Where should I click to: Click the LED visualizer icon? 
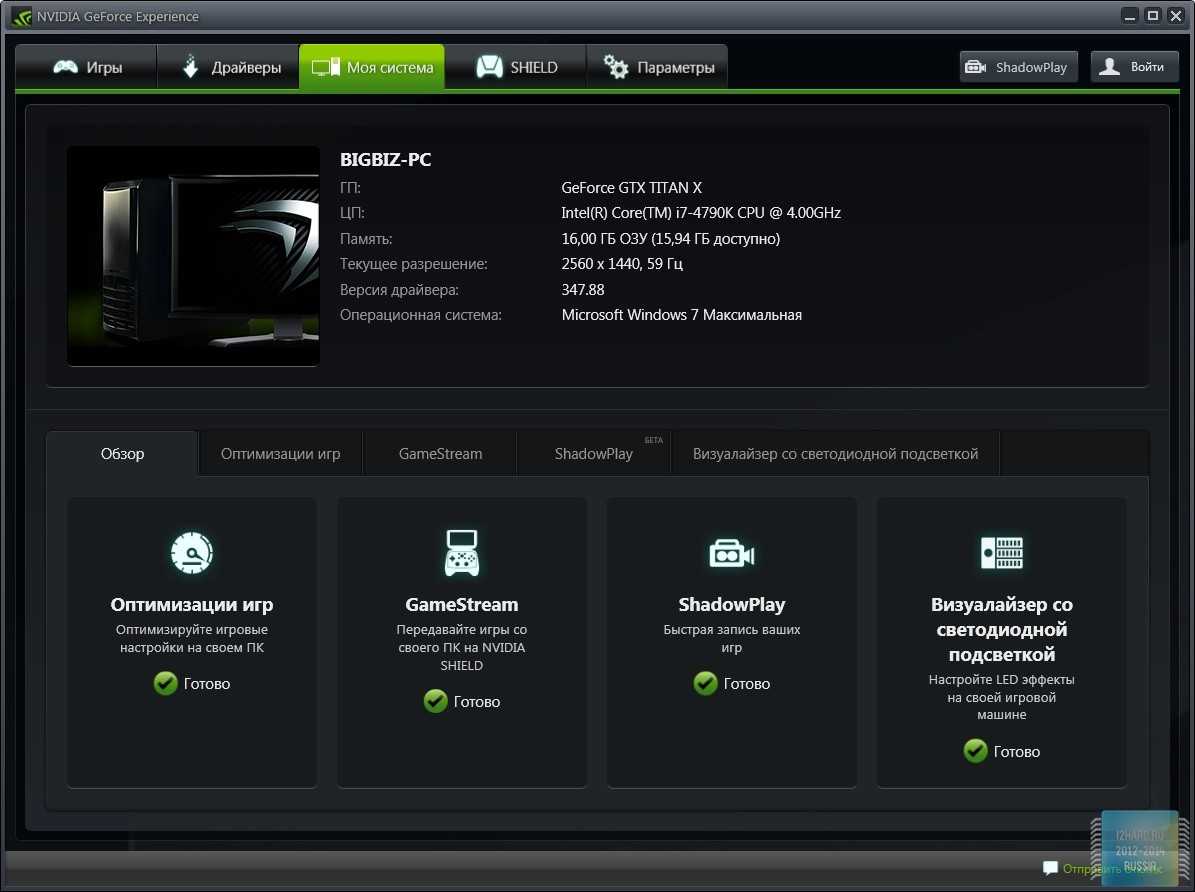1001,552
